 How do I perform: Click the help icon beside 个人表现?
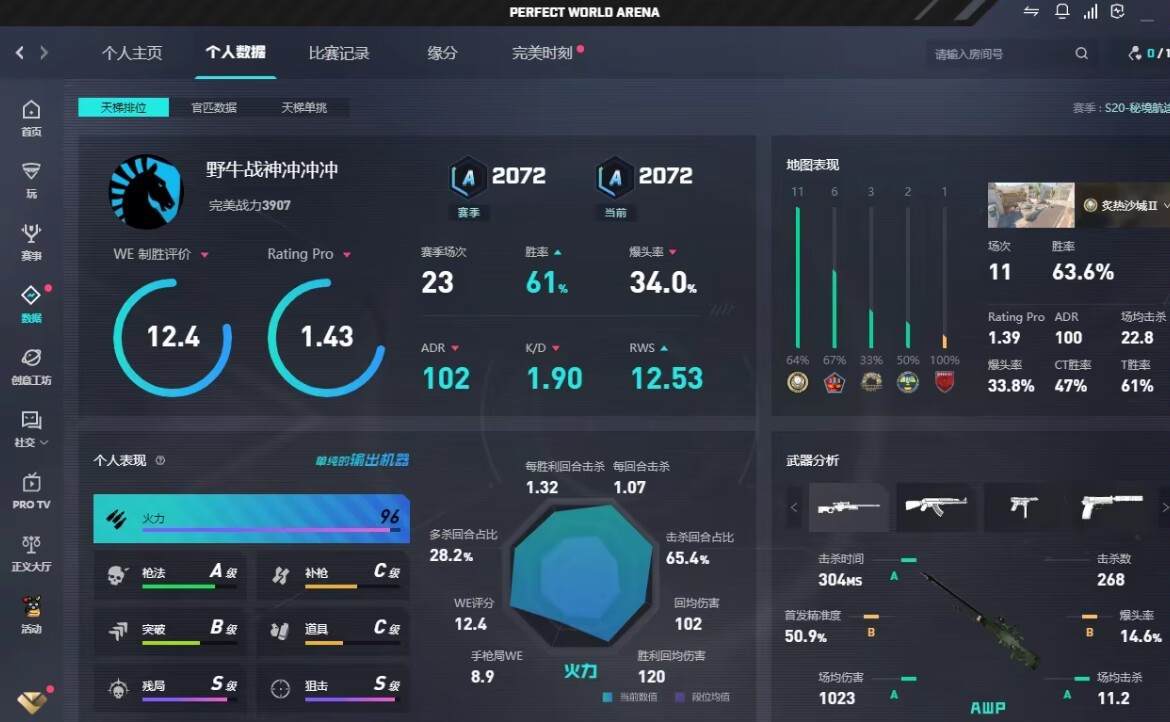coord(160,460)
